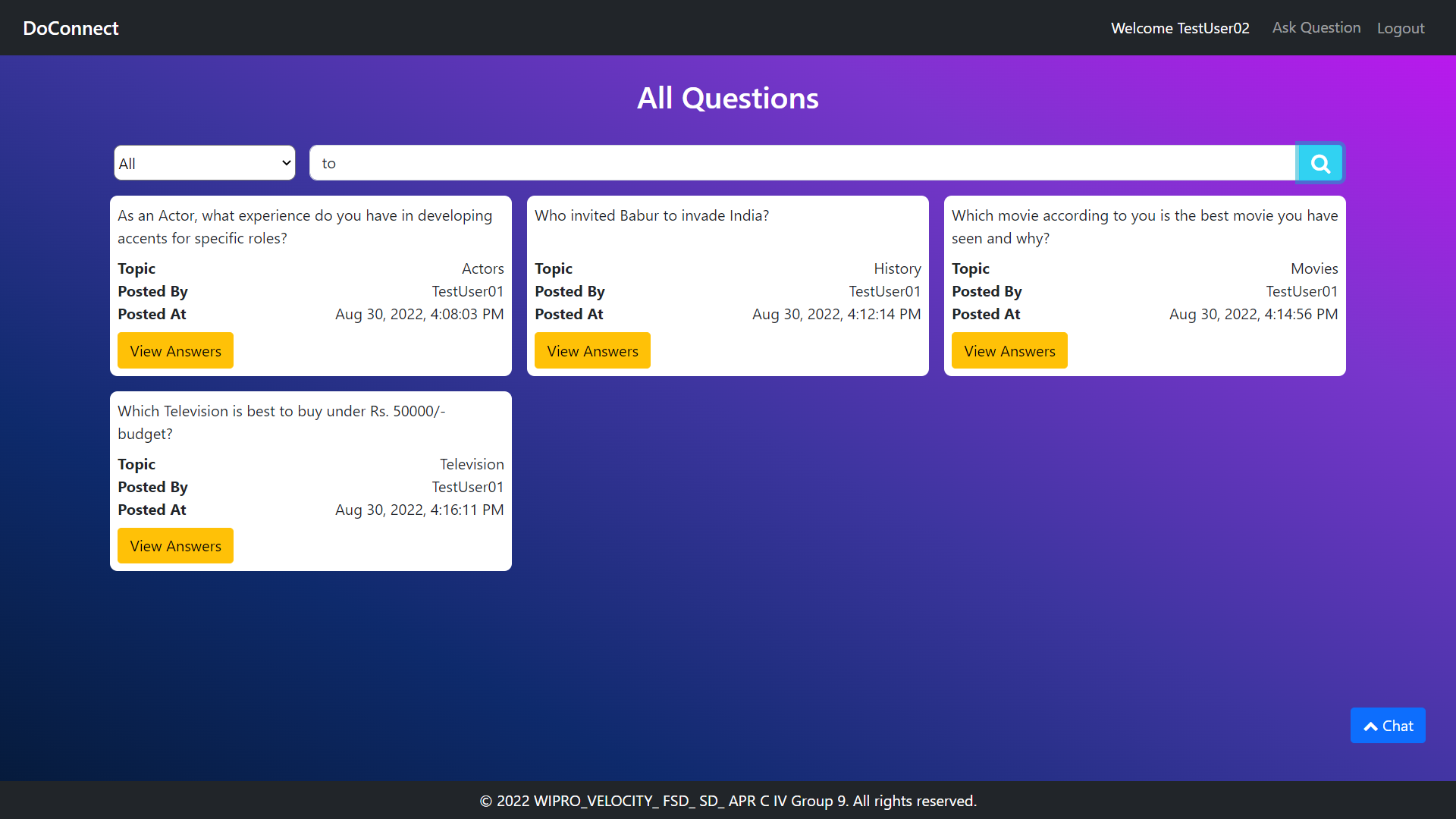
Task: View answers for the Babur invade India question
Action: 591,351
